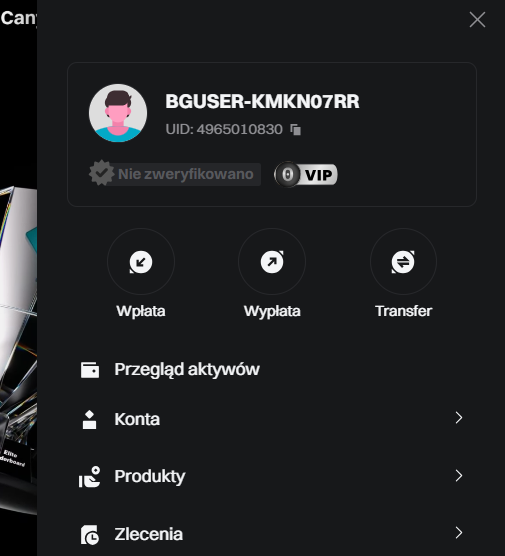Expand Konta with its chevron arrow

point(459,418)
